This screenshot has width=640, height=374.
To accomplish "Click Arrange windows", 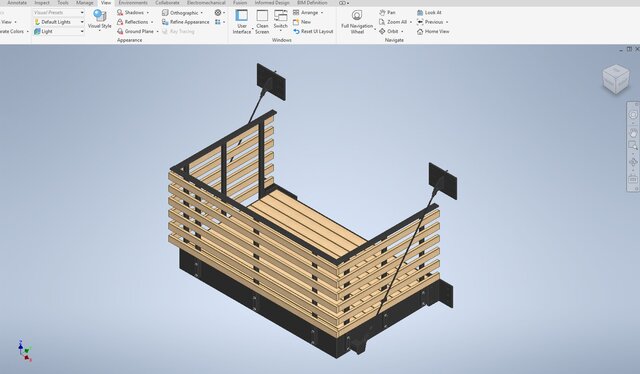I will pyautogui.click(x=305, y=13).
